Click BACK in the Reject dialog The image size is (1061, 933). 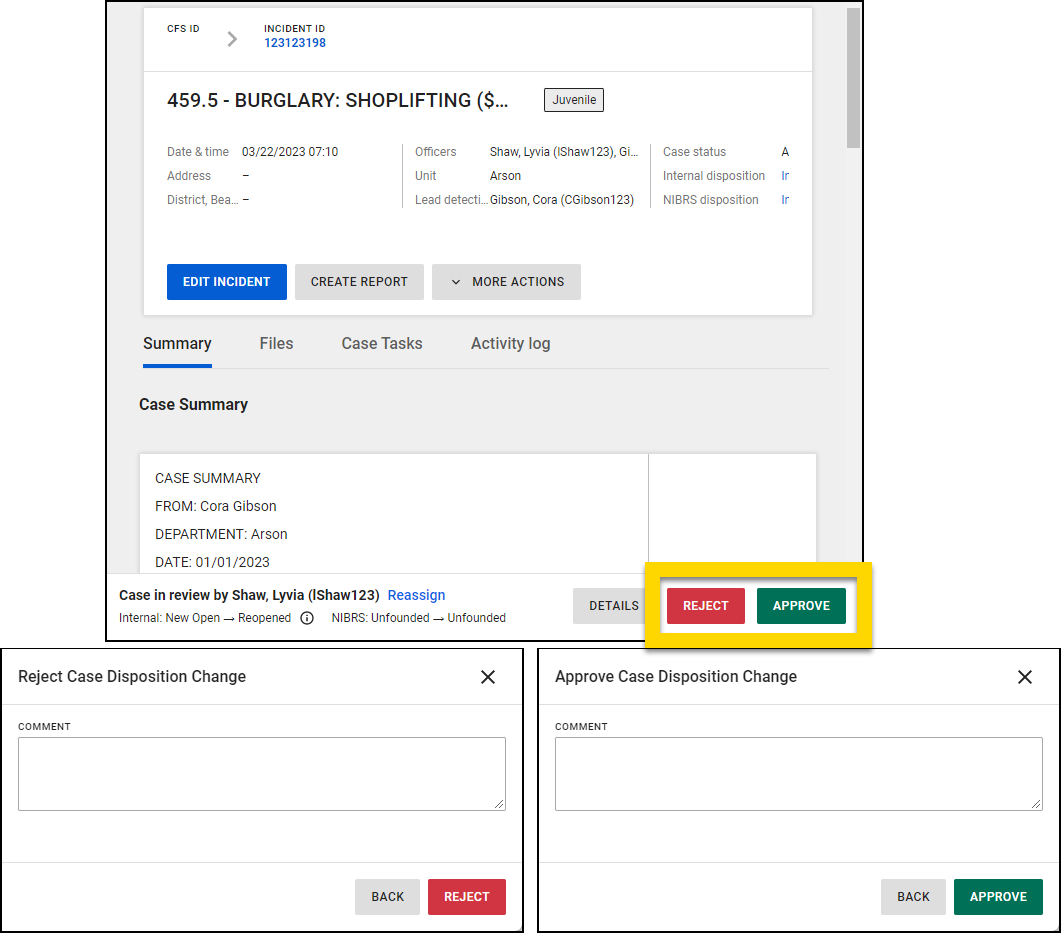click(387, 897)
